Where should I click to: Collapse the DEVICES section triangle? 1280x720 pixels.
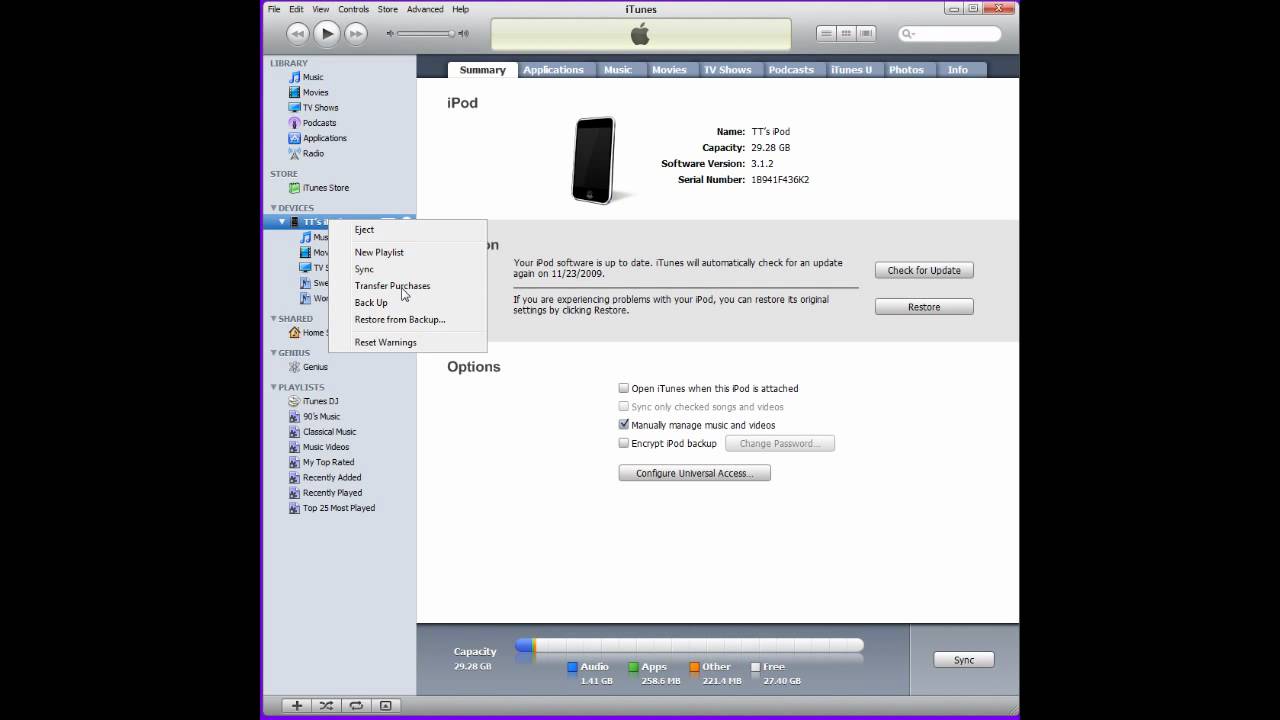(x=274, y=208)
